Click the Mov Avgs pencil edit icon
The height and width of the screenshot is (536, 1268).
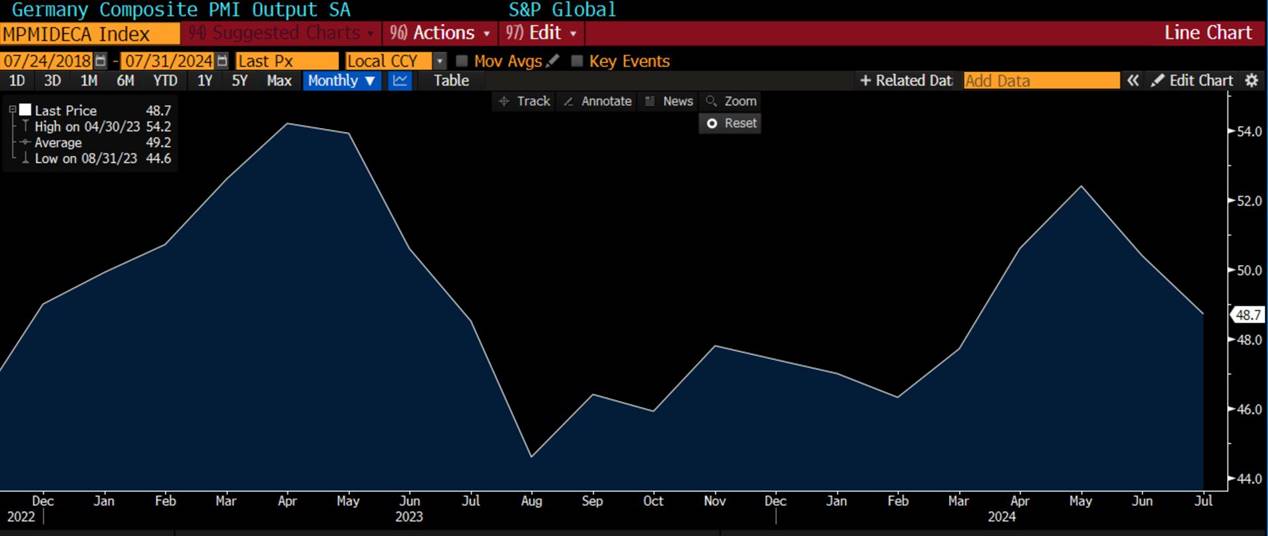point(553,61)
